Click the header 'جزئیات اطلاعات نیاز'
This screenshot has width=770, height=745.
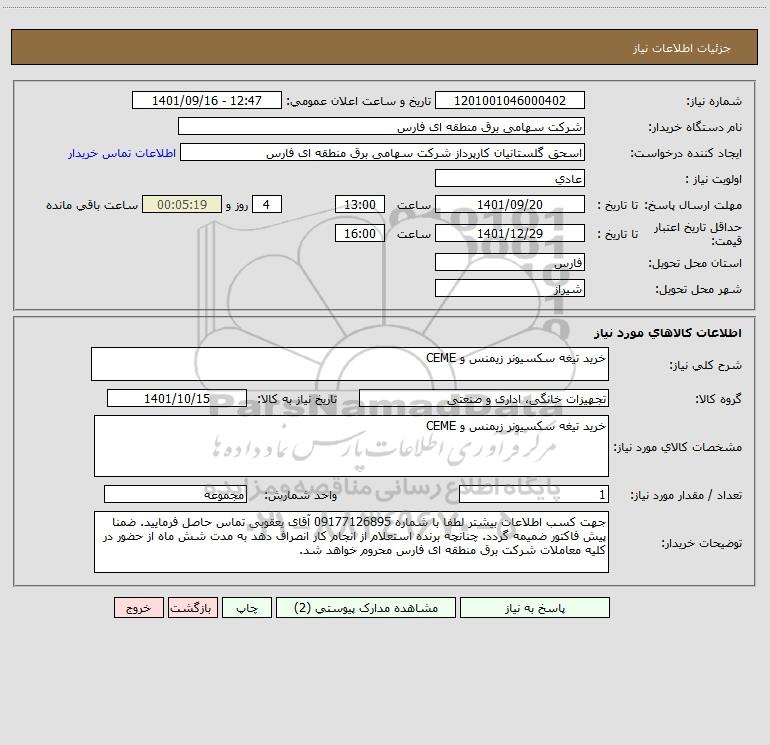coord(682,48)
